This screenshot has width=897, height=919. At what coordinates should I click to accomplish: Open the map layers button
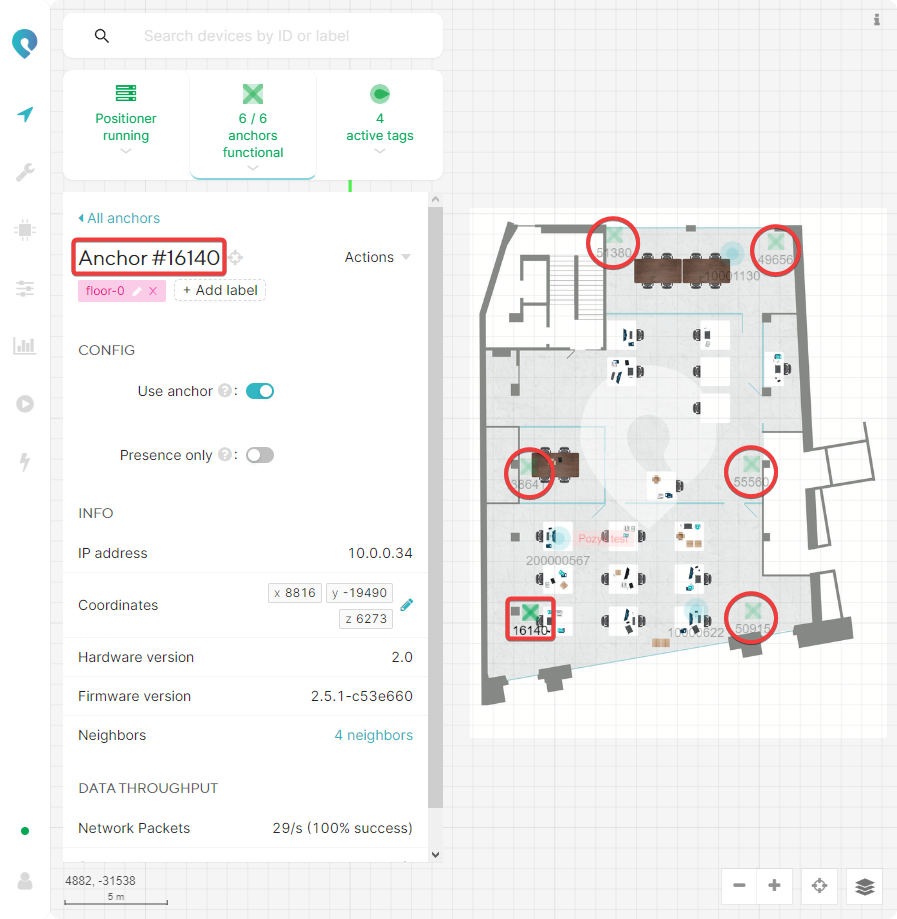865,886
